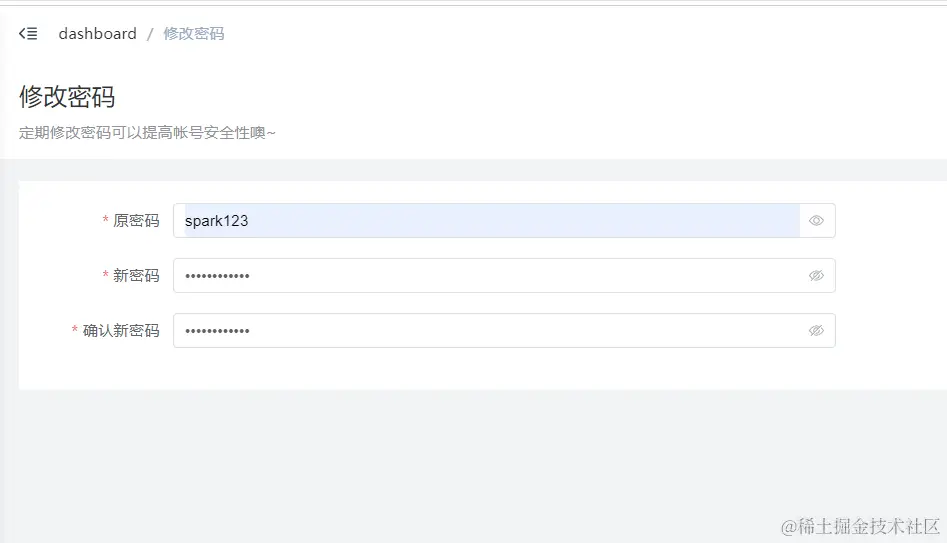
Task: Reveal the 新密码 value with its crossed-eye icon
Action: click(x=816, y=275)
